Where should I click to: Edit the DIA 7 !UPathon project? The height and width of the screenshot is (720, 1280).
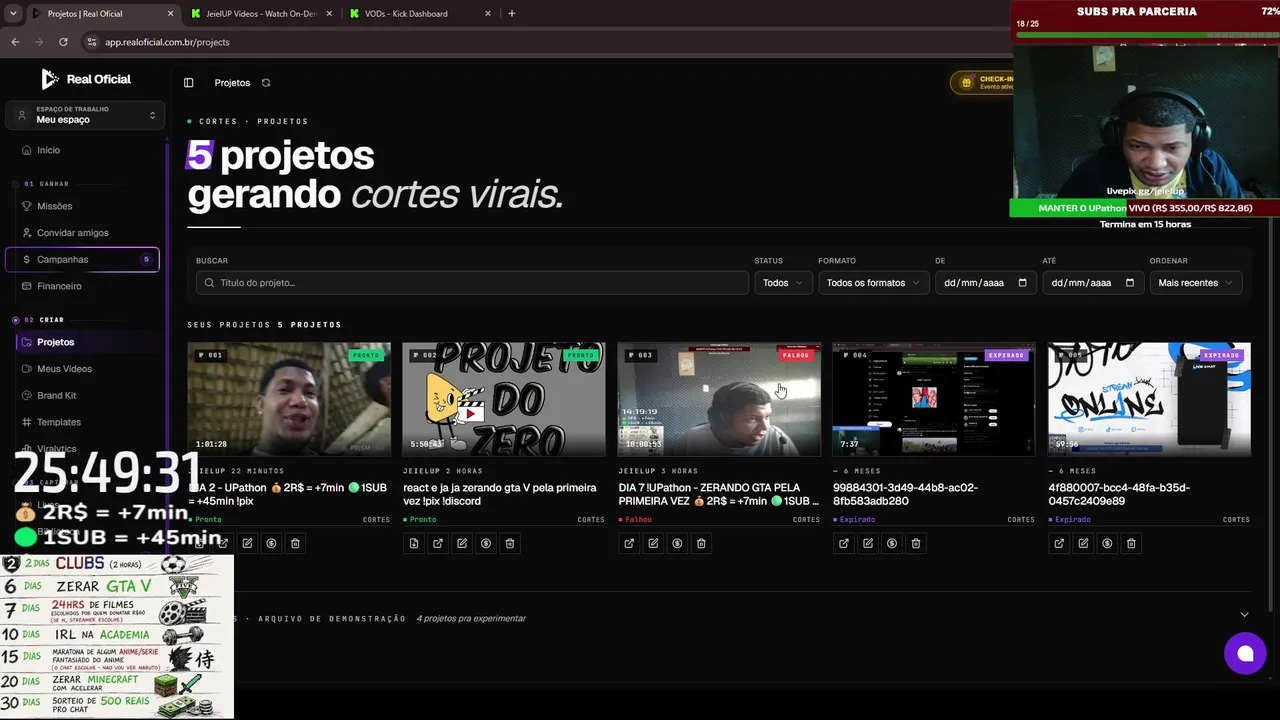(653, 543)
